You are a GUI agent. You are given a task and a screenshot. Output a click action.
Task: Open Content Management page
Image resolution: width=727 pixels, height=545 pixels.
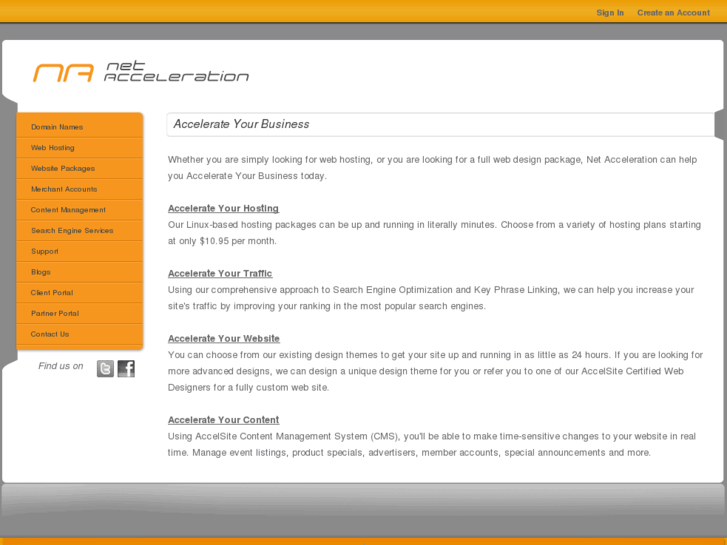click(x=80, y=210)
